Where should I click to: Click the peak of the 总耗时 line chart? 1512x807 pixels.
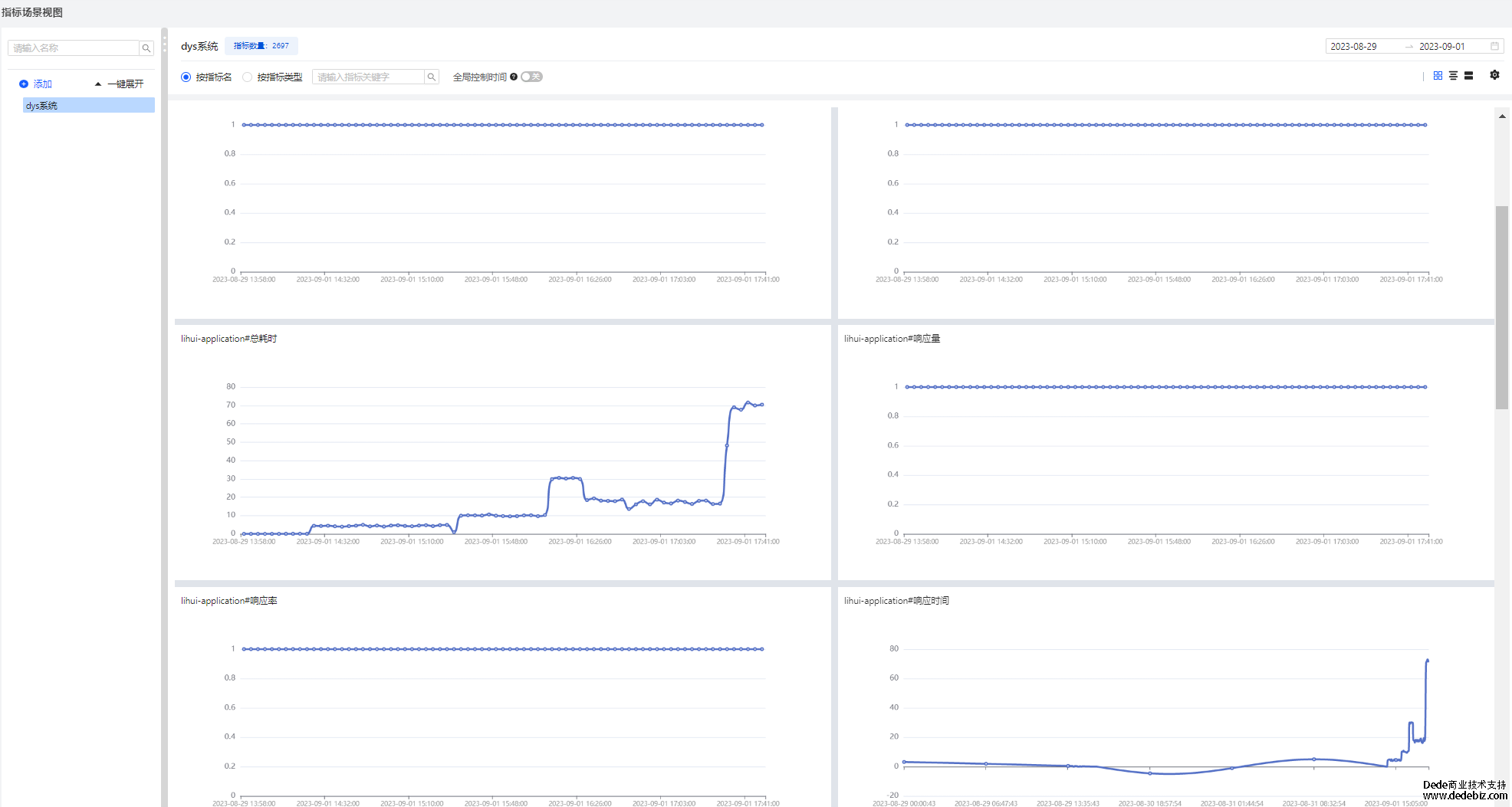pos(748,402)
